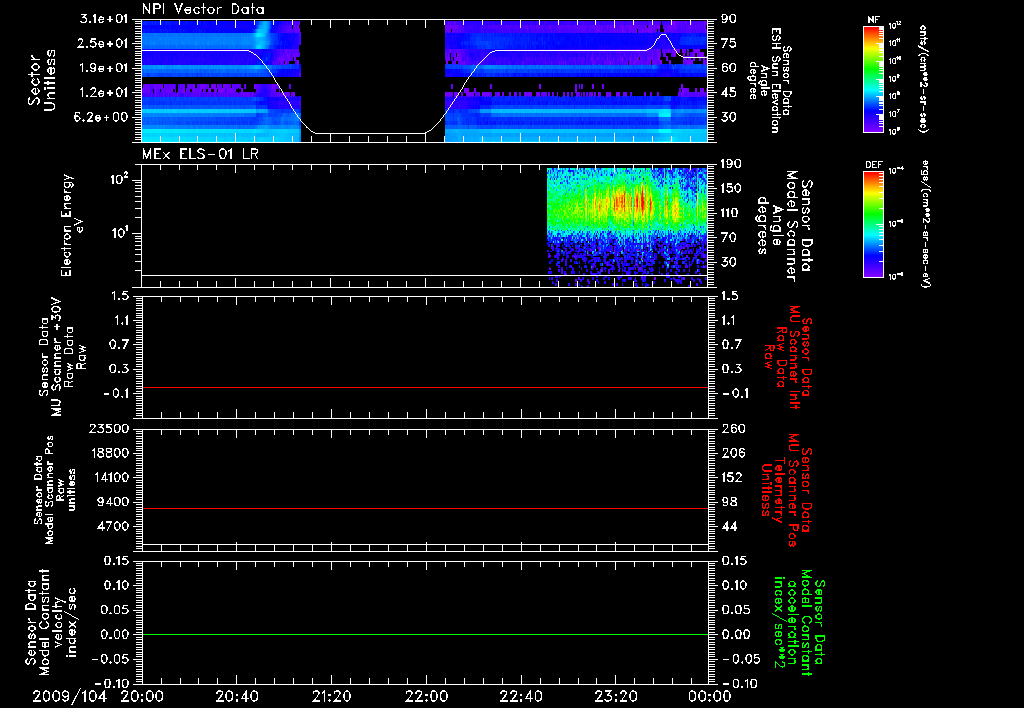Click the 00:00 time axis label
Viewport: 1024px width, 708px height.
(712, 696)
